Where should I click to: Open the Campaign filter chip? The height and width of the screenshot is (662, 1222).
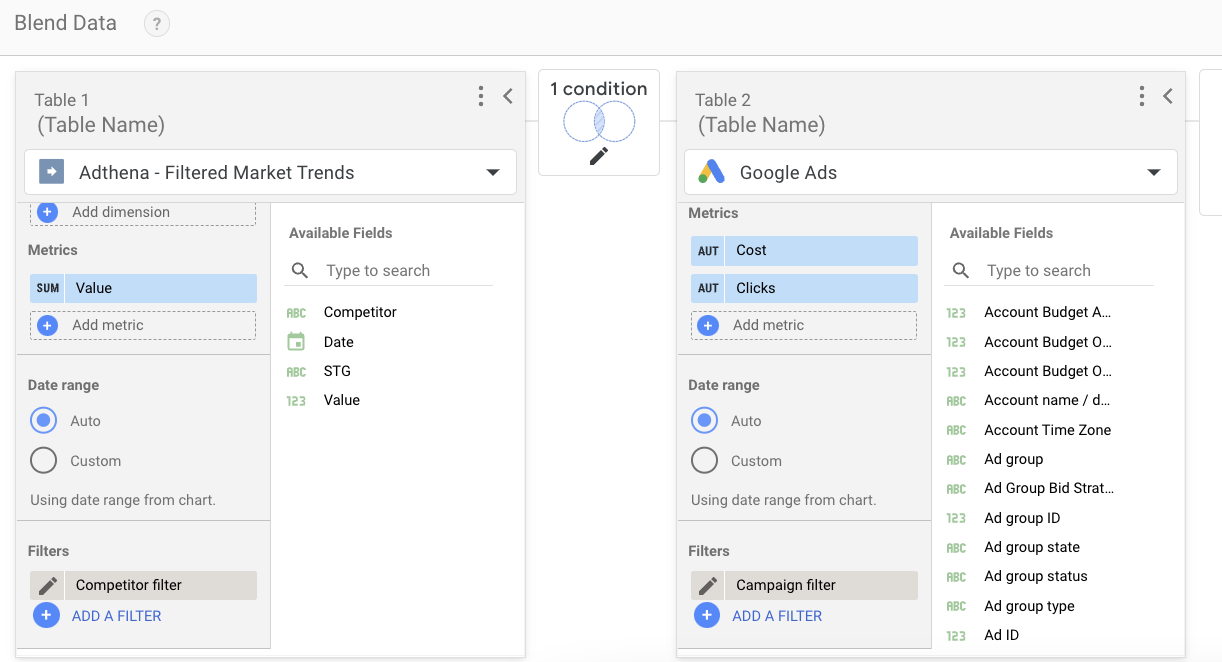click(804, 585)
